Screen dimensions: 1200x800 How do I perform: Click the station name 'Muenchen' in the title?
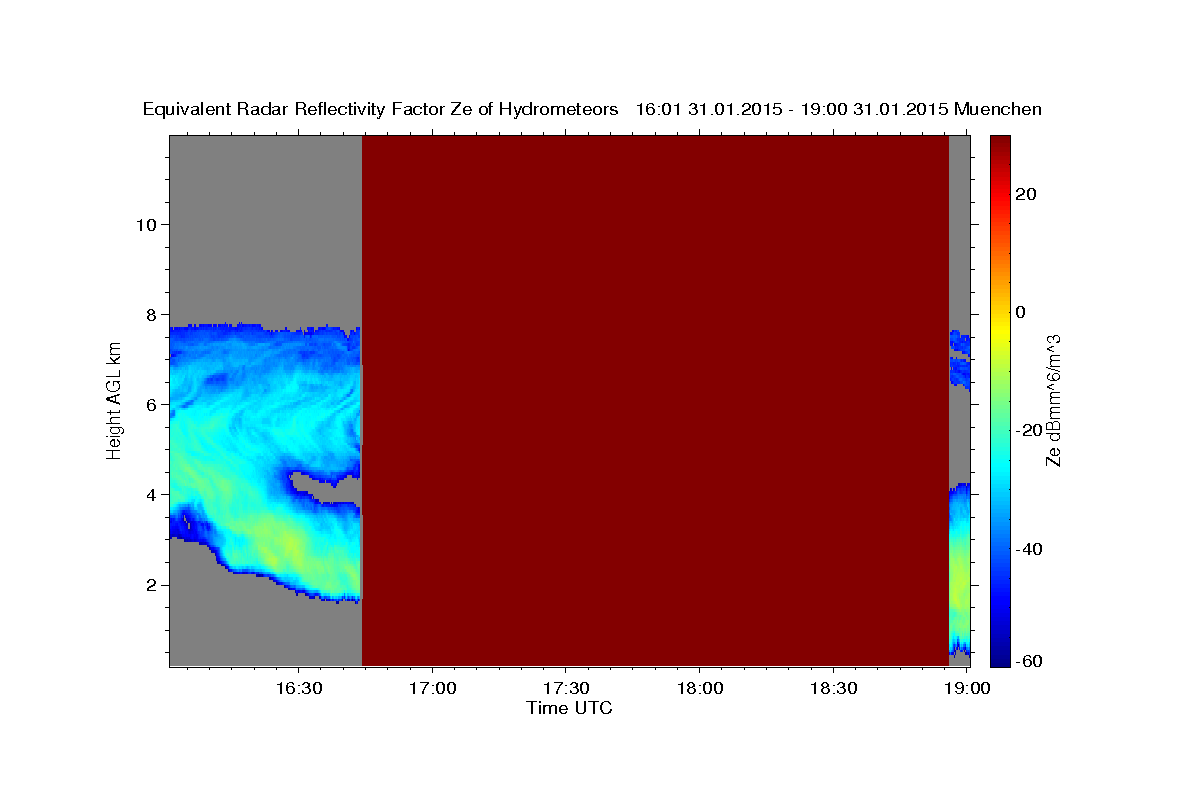(999, 110)
